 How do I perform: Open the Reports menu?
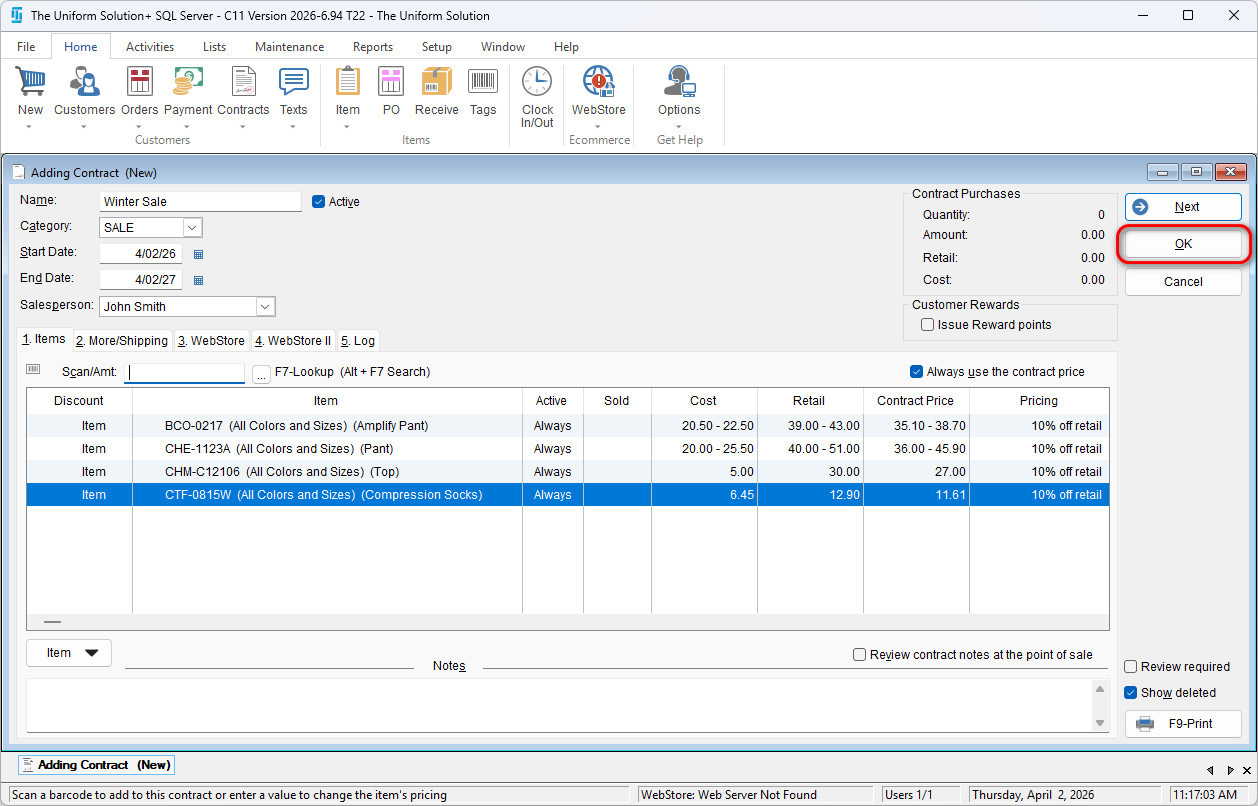point(372,47)
